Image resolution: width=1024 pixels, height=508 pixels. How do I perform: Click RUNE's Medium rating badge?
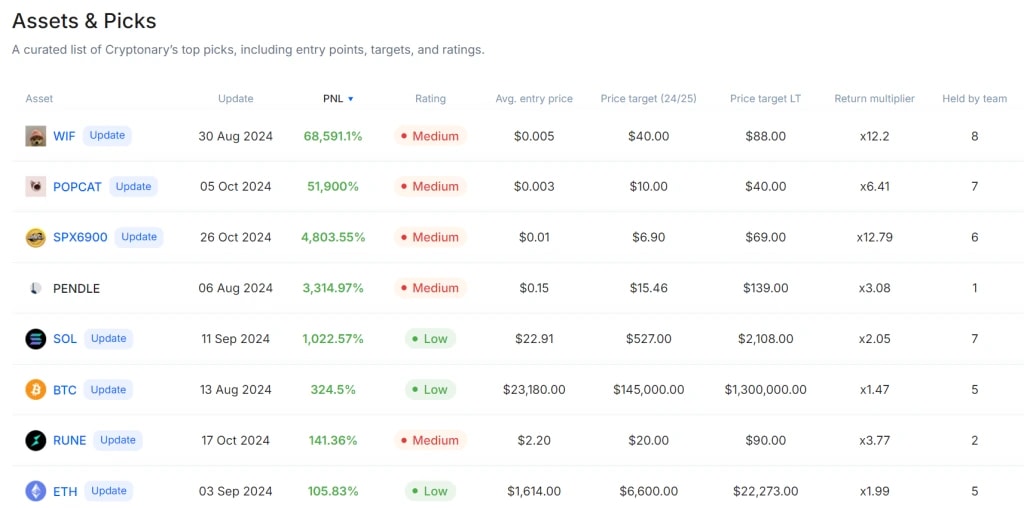pos(430,440)
